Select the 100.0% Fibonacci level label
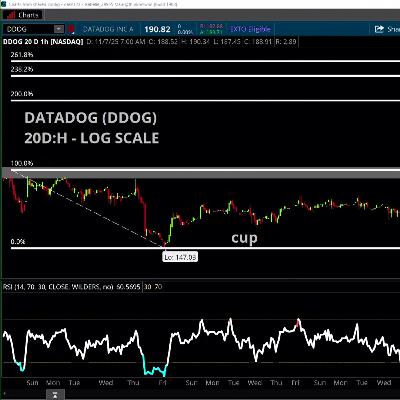The height and width of the screenshot is (400, 400). [22, 164]
